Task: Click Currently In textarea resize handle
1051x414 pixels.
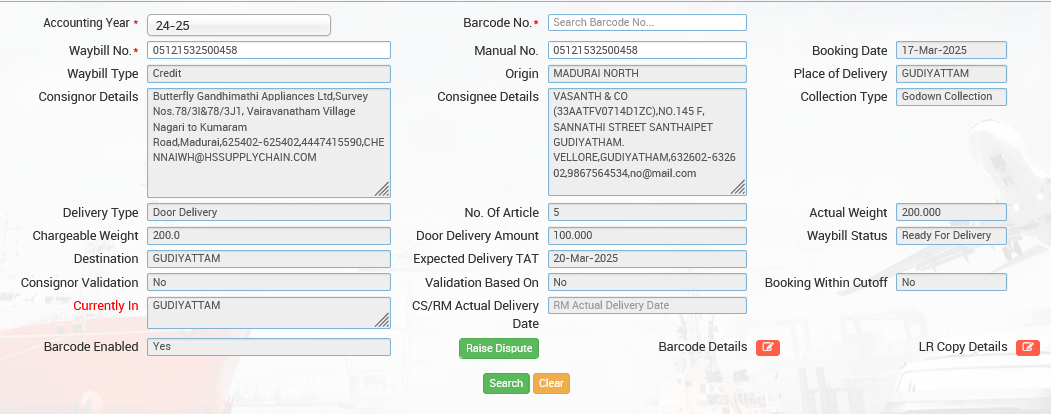Action: click(382, 320)
